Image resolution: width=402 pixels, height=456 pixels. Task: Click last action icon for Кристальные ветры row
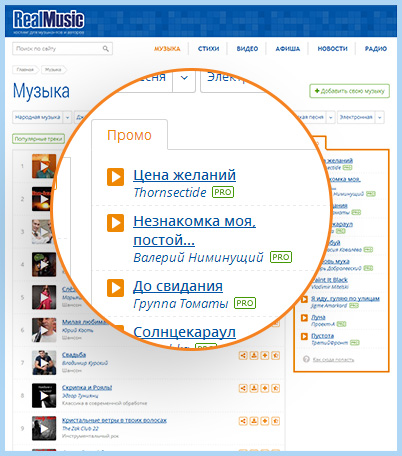click(x=275, y=421)
